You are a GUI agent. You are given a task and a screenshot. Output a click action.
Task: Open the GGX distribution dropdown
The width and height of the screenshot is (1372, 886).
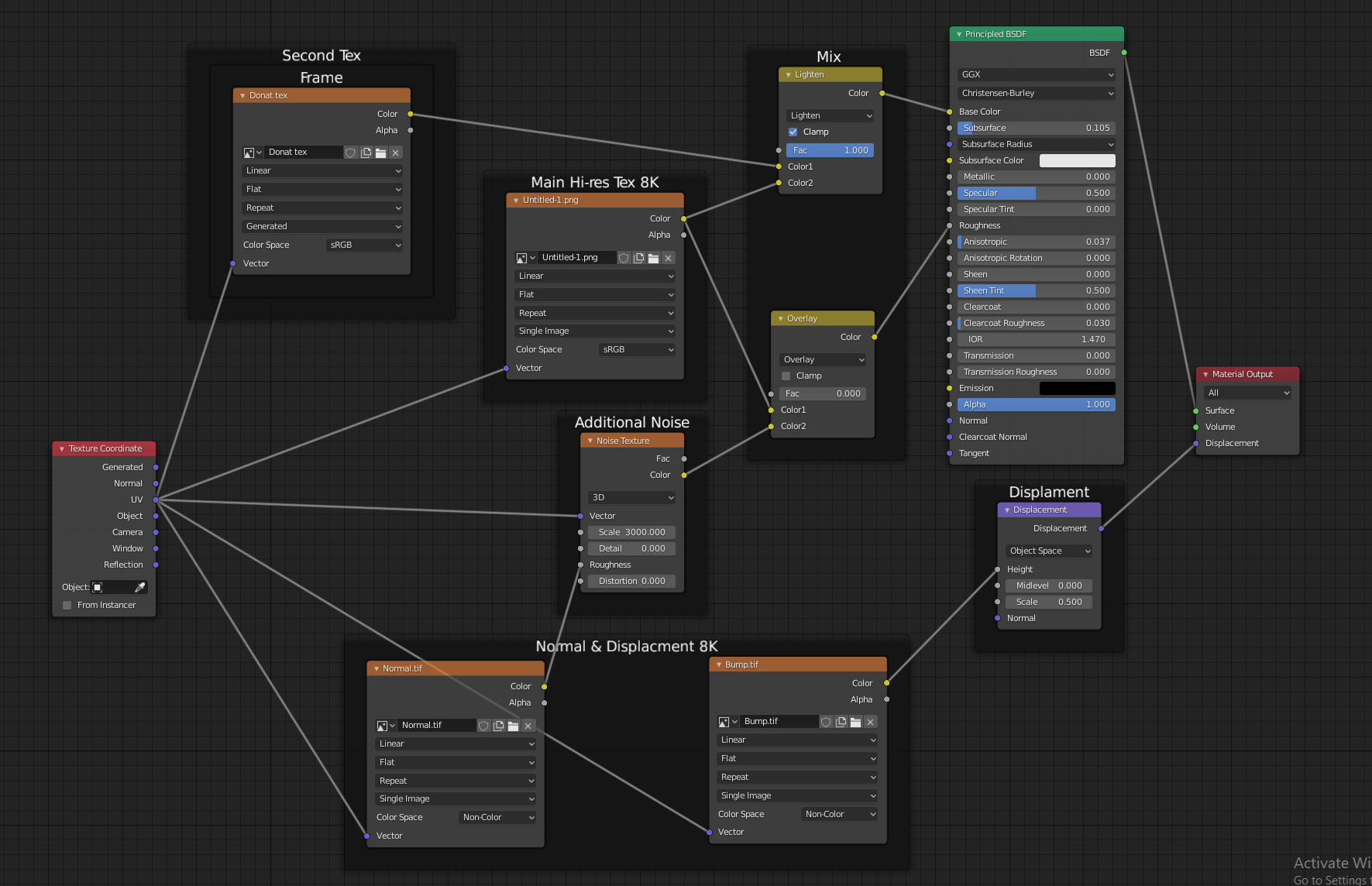click(1035, 74)
